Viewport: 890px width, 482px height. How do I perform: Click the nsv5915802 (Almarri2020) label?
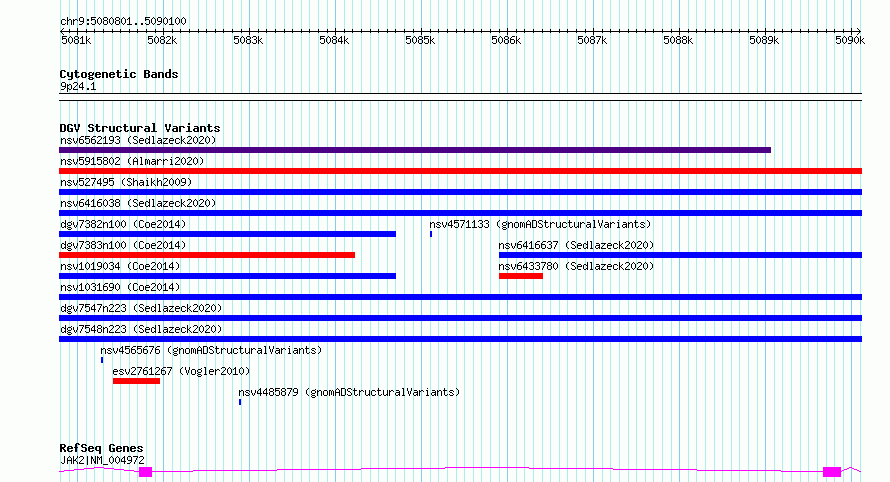pos(132,161)
